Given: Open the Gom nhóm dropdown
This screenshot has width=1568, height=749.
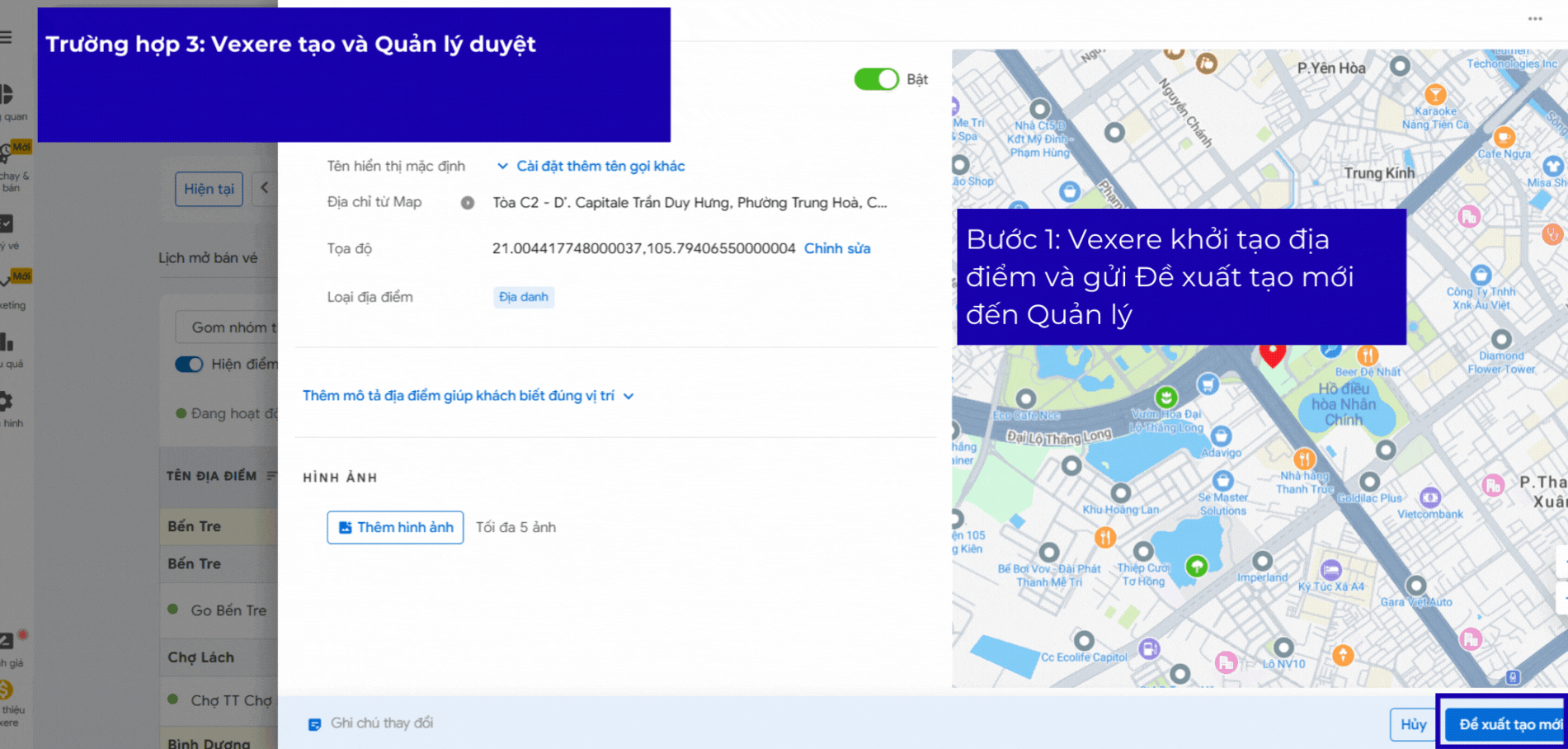Looking at the screenshot, I should pyautogui.click(x=227, y=327).
